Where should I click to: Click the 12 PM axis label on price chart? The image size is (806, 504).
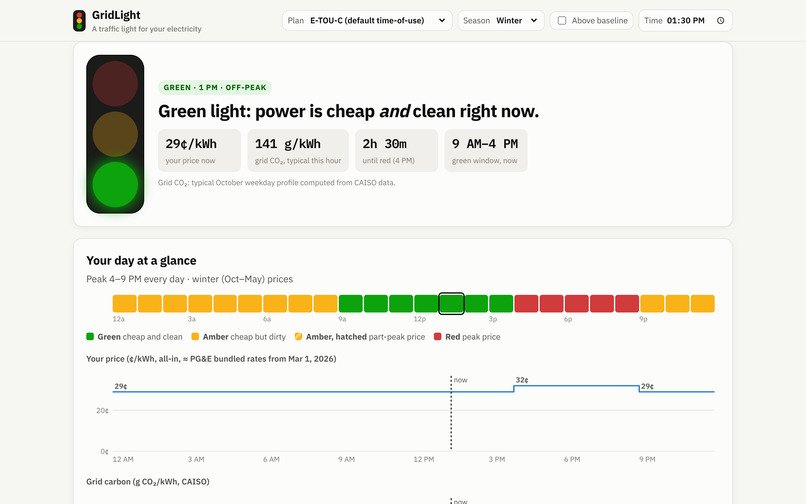(x=424, y=459)
